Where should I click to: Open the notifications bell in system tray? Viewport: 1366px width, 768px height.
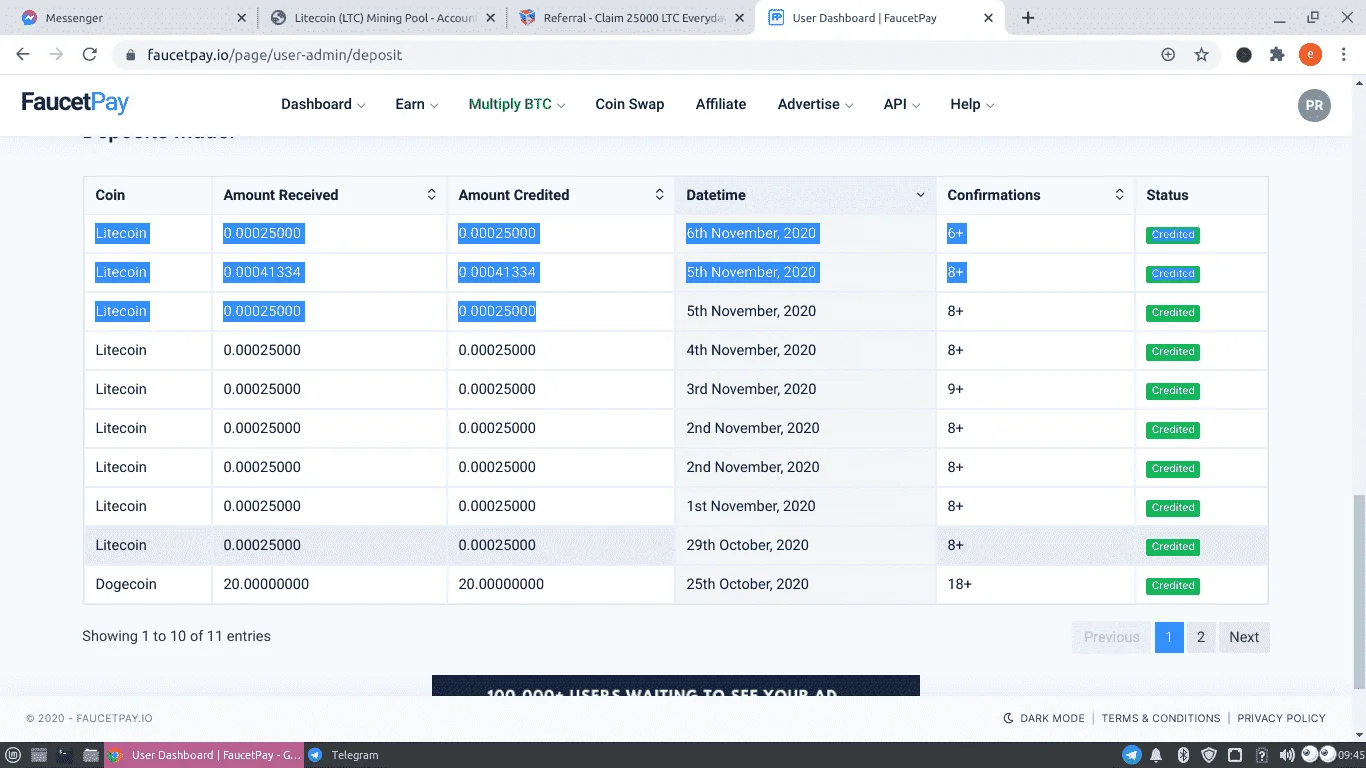[x=1156, y=755]
